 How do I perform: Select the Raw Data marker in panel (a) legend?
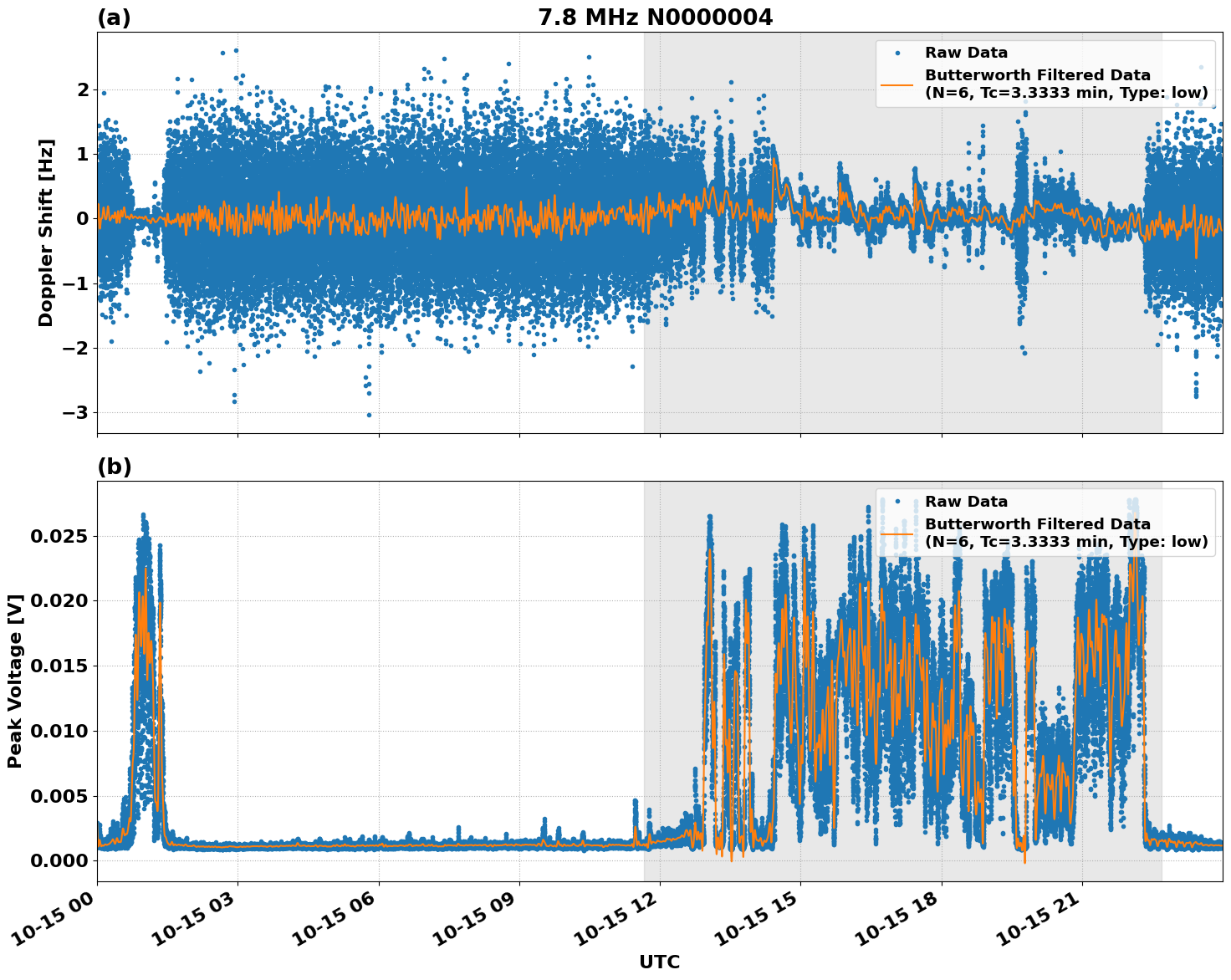pyautogui.click(x=897, y=53)
